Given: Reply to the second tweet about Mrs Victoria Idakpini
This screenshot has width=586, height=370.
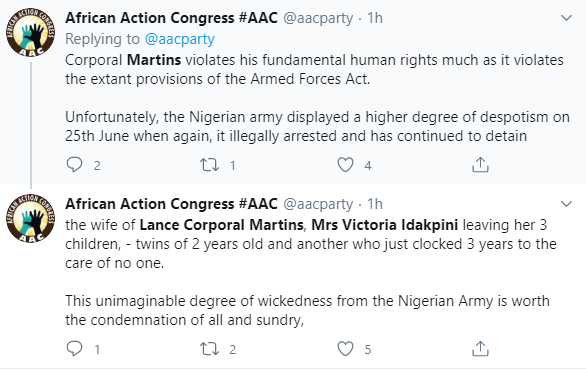Looking at the screenshot, I should 74,348.
